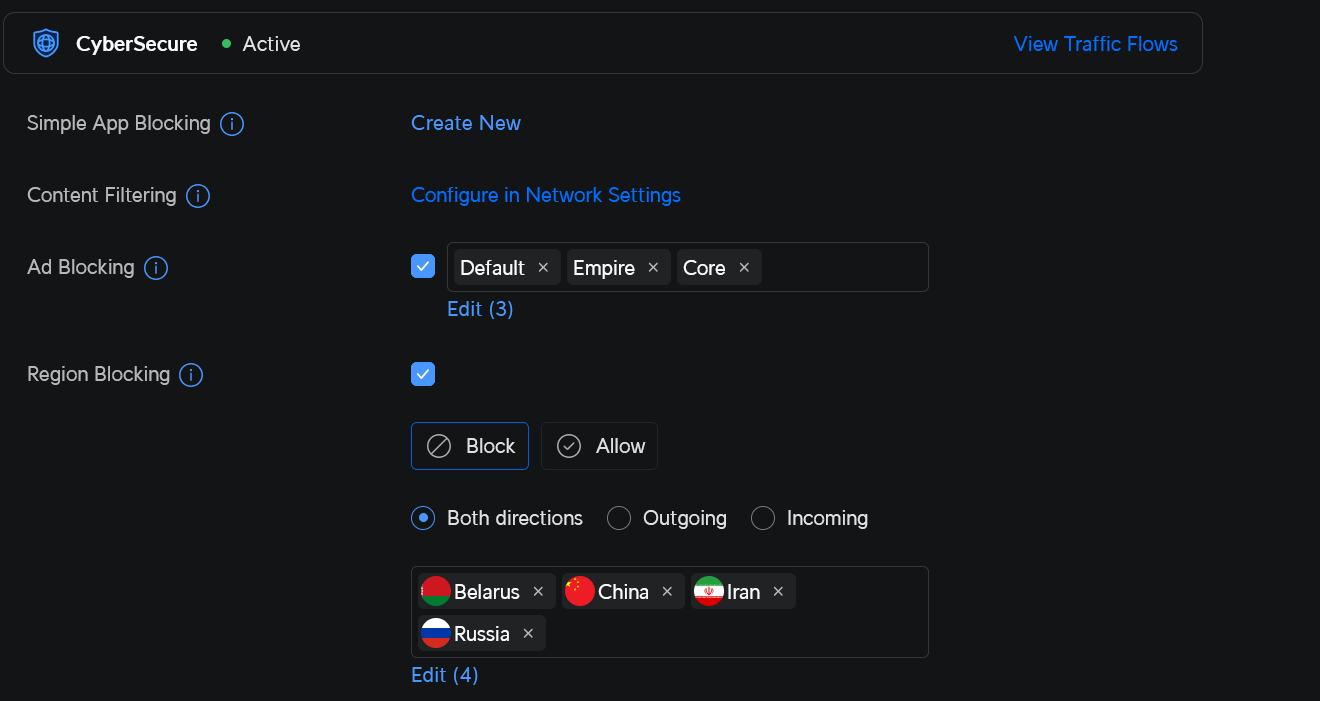The image size is (1320, 701).
Task: Remove Belarus from blocked regions
Action: click(538, 592)
